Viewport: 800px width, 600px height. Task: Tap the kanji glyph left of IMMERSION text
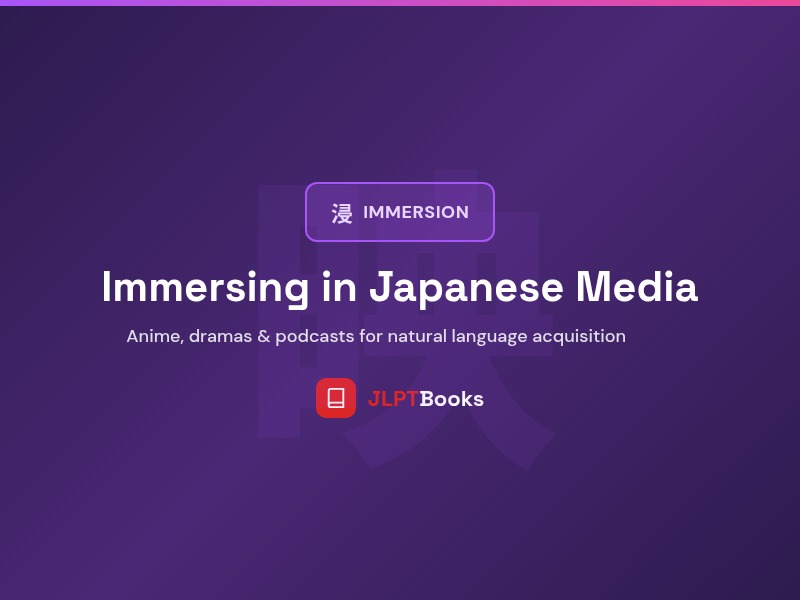pyautogui.click(x=339, y=212)
